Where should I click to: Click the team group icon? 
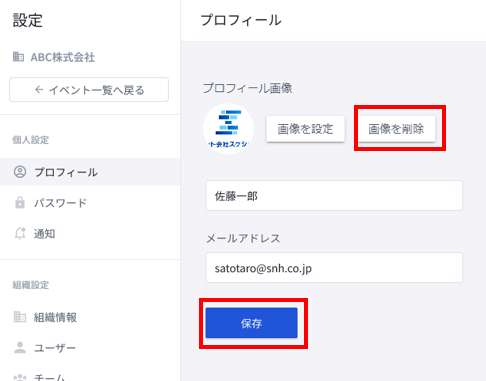[x=20, y=377]
